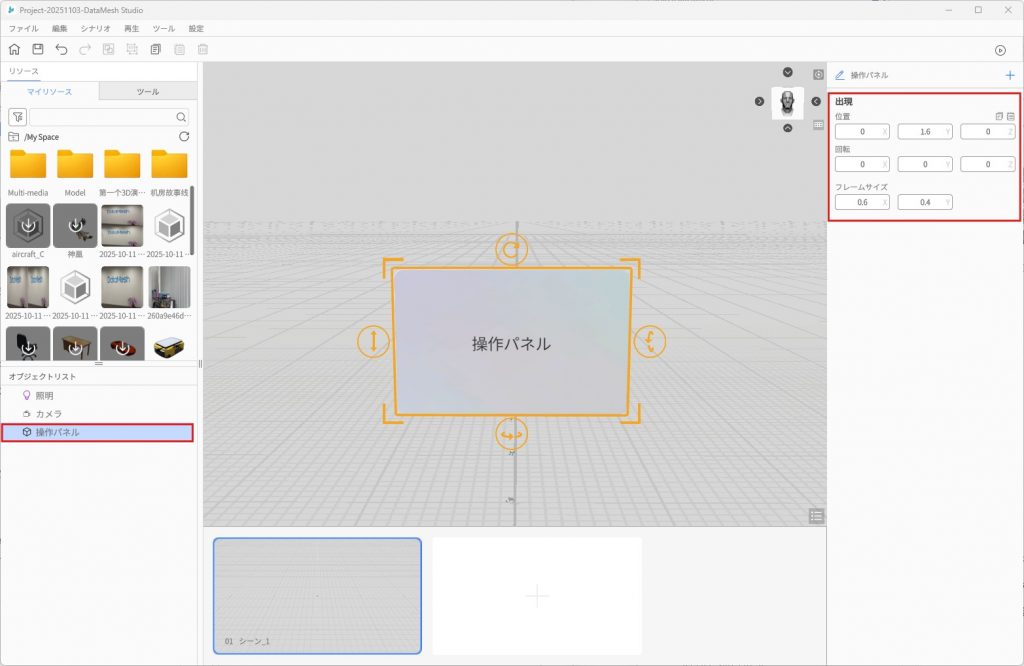Click the blue plus icon in properties panel
This screenshot has width=1024, height=666.
pyautogui.click(x=1009, y=75)
